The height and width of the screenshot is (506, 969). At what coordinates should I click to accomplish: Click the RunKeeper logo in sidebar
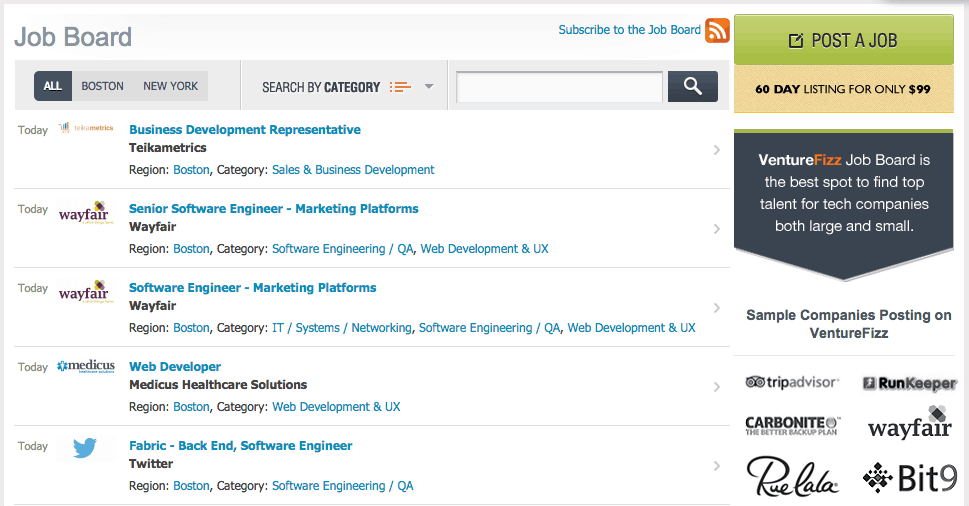coord(909,384)
